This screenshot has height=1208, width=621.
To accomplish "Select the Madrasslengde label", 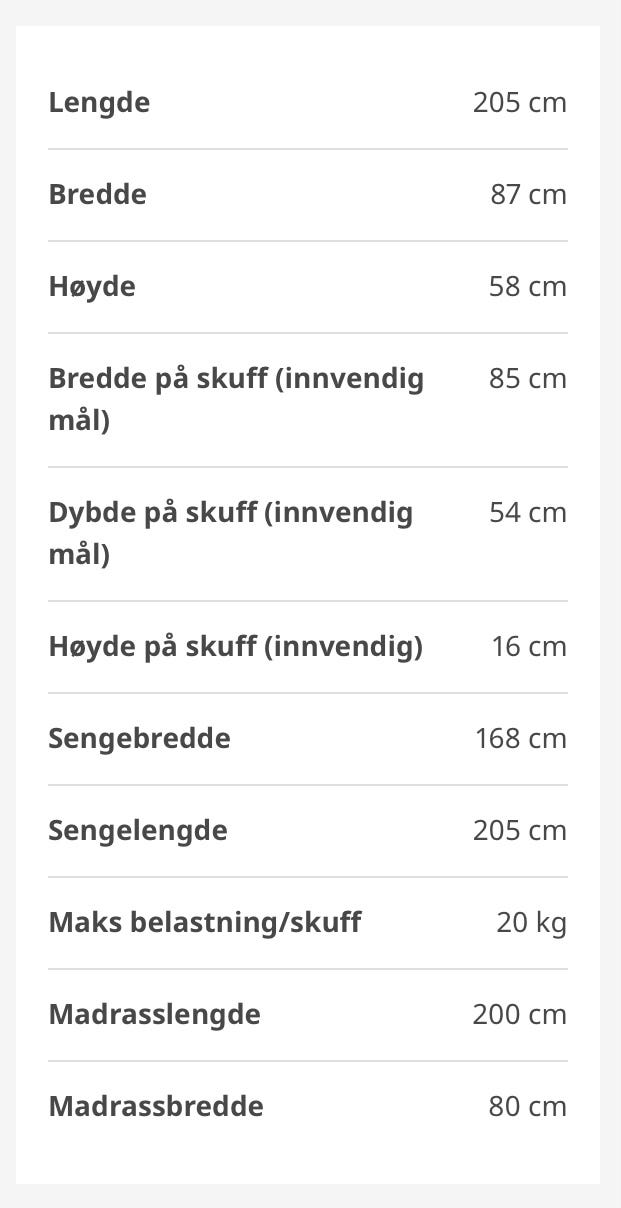I will click(155, 1015).
